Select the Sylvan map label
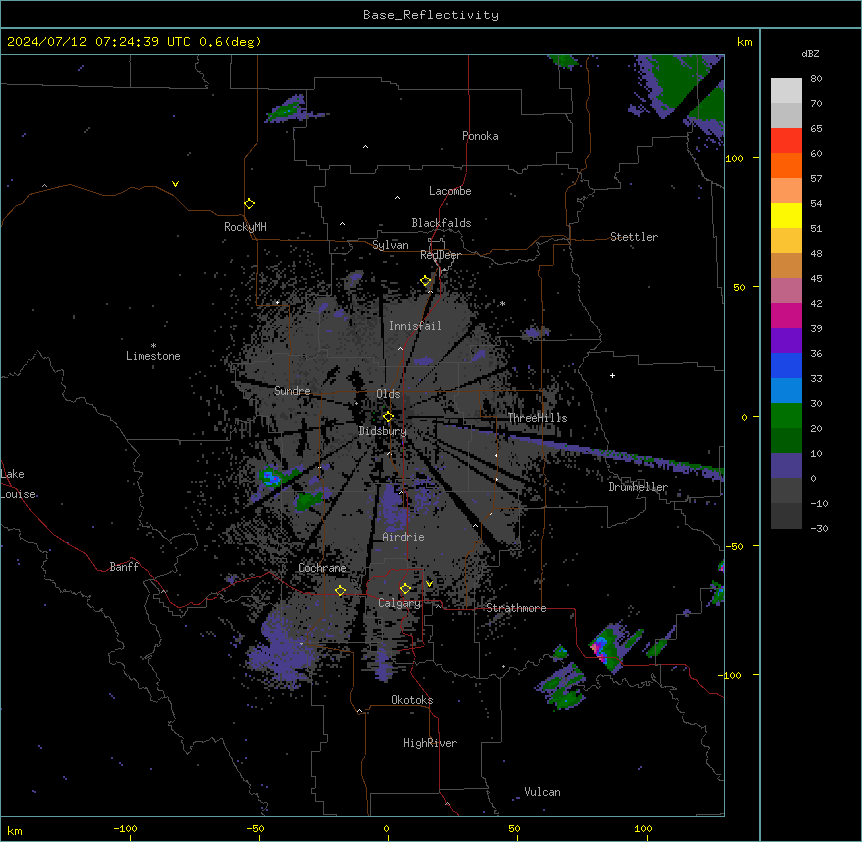The height and width of the screenshot is (842, 862). pos(390,245)
